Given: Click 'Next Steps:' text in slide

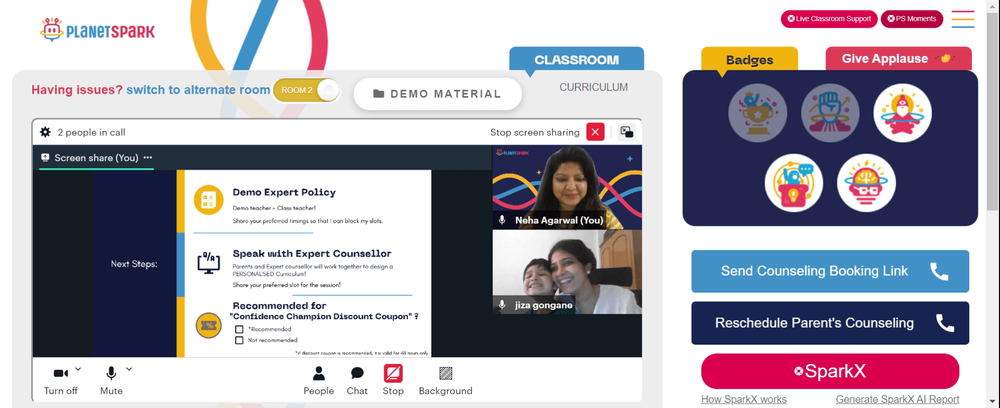Looking at the screenshot, I should 134,264.
